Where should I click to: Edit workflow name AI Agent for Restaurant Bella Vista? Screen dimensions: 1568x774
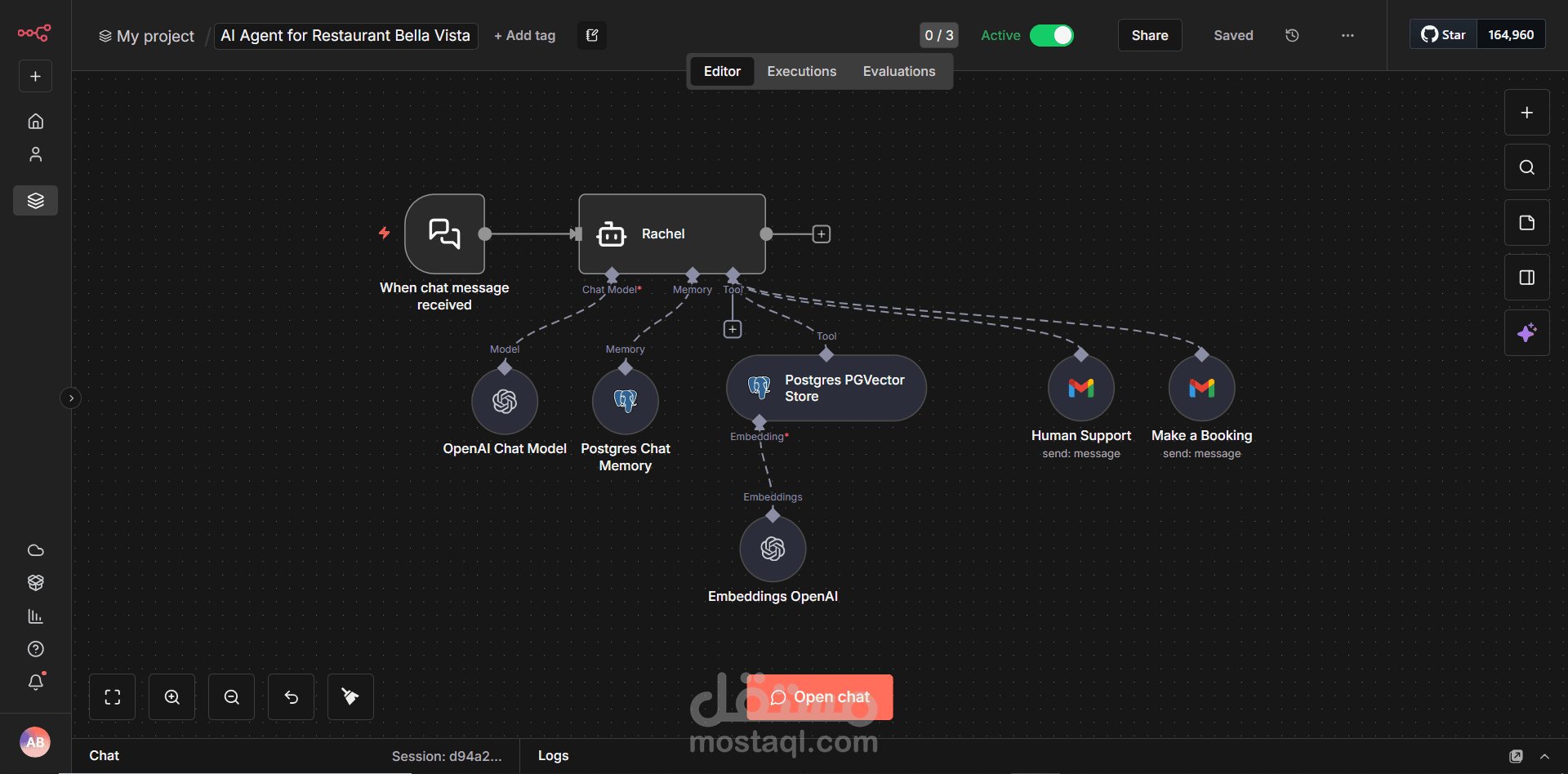pyautogui.click(x=345, y=35)
